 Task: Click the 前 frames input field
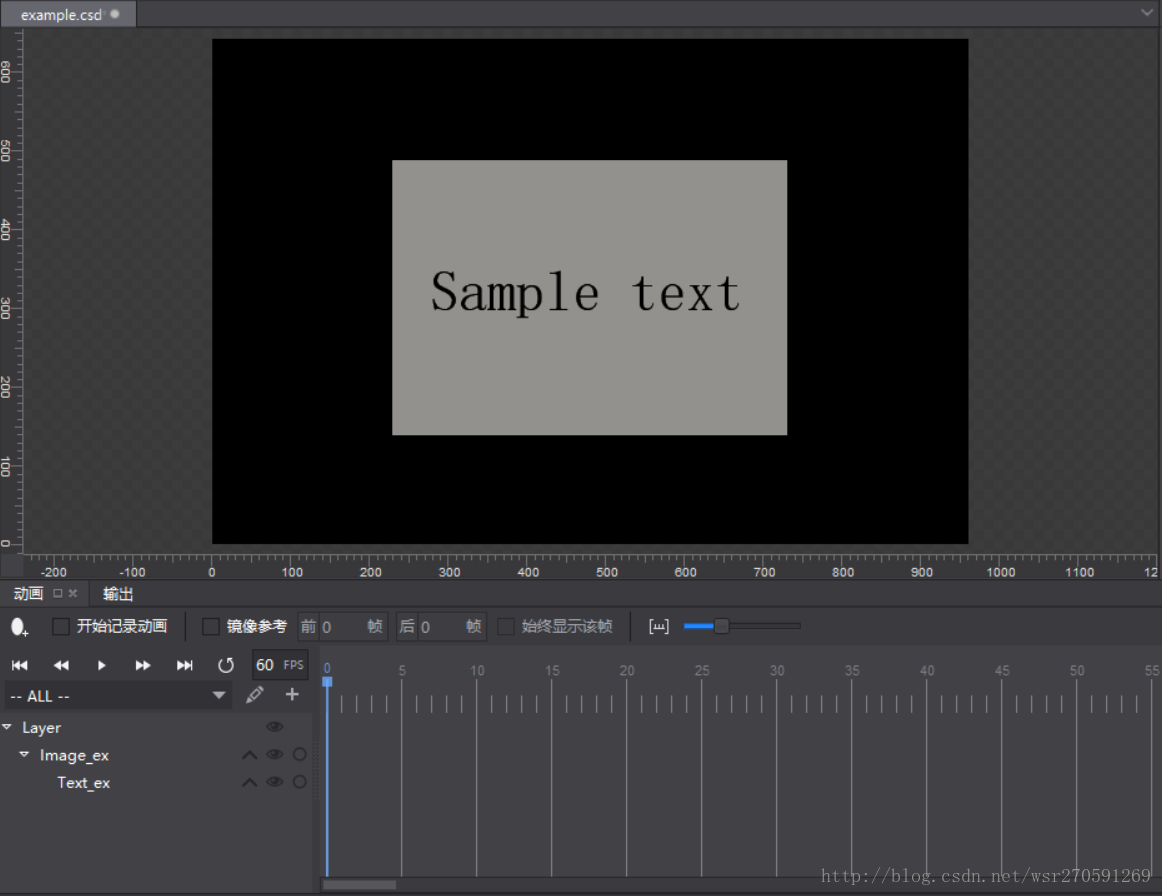coord(343,627)
